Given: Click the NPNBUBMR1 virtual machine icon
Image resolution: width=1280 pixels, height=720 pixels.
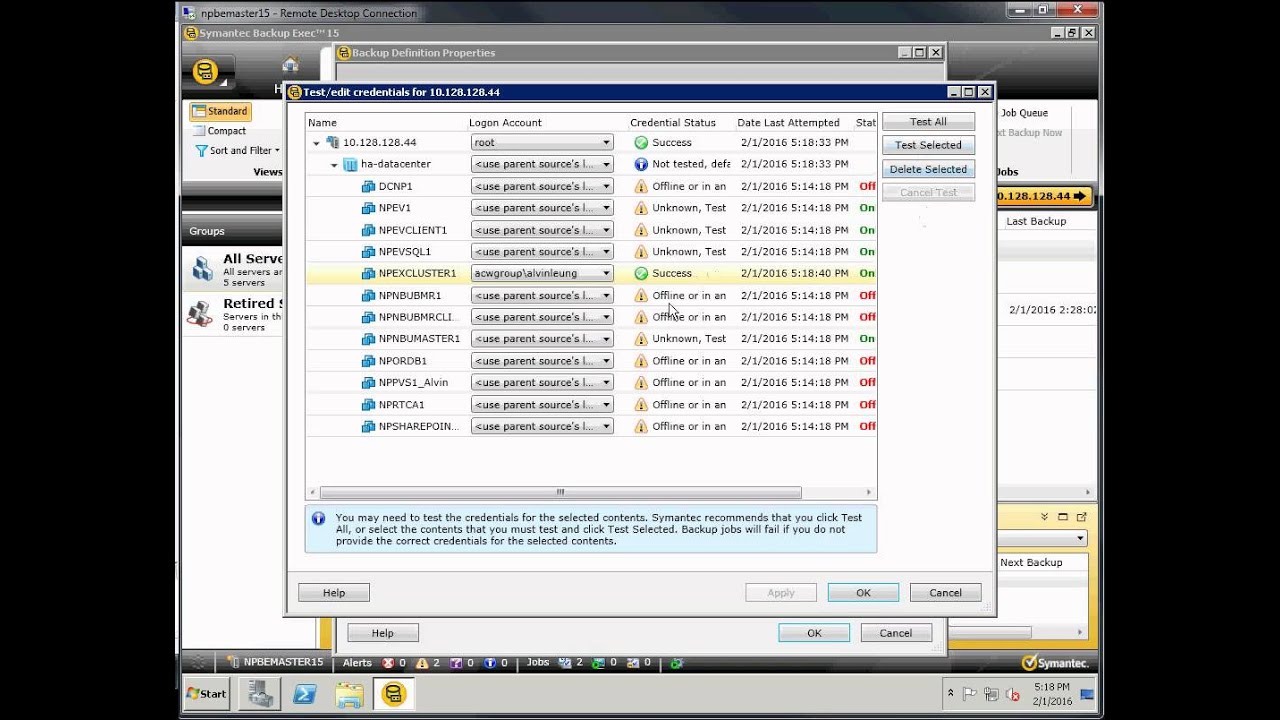Looking at the screenshot, I should coord(368,296).
